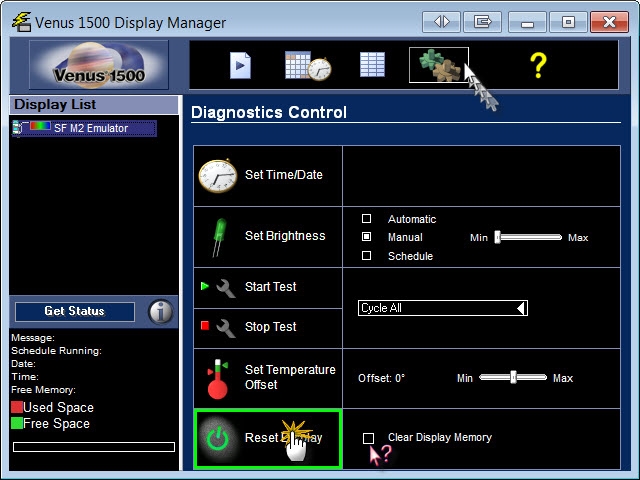Check the Clear Display Memory checkbox
This screenshot has height=480, width=640.
[369, 438]
